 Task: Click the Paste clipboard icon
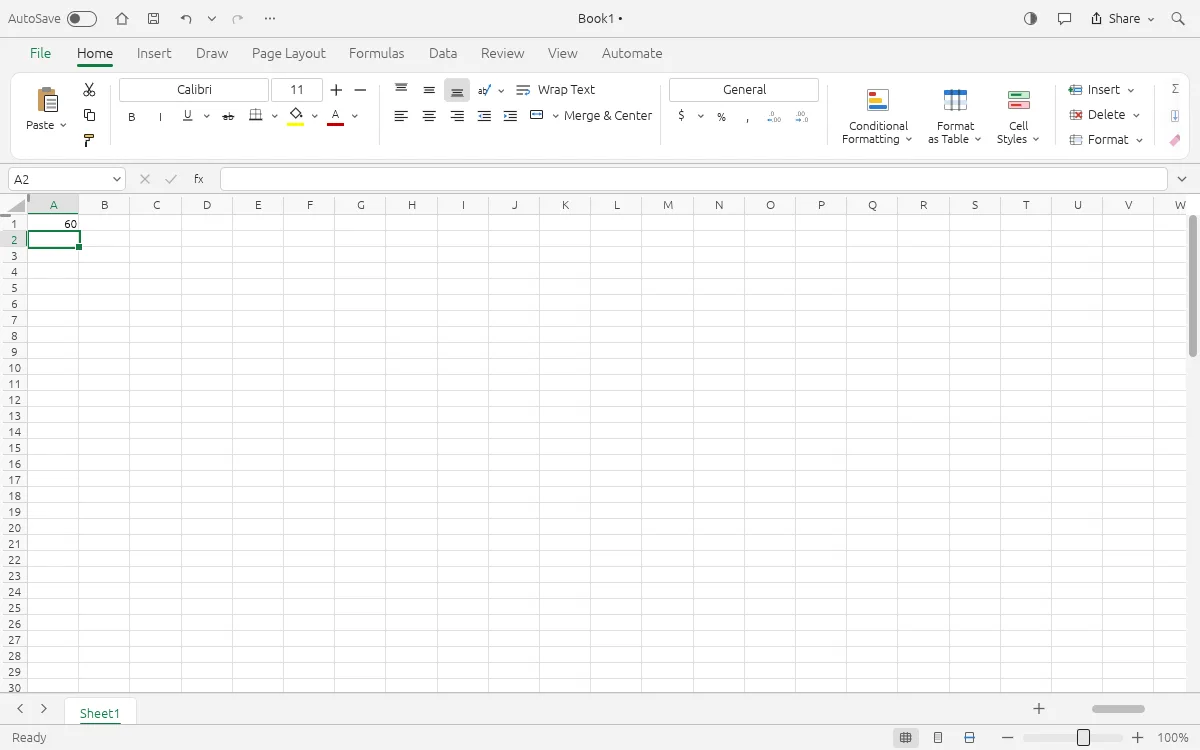(x=47, y=100)
